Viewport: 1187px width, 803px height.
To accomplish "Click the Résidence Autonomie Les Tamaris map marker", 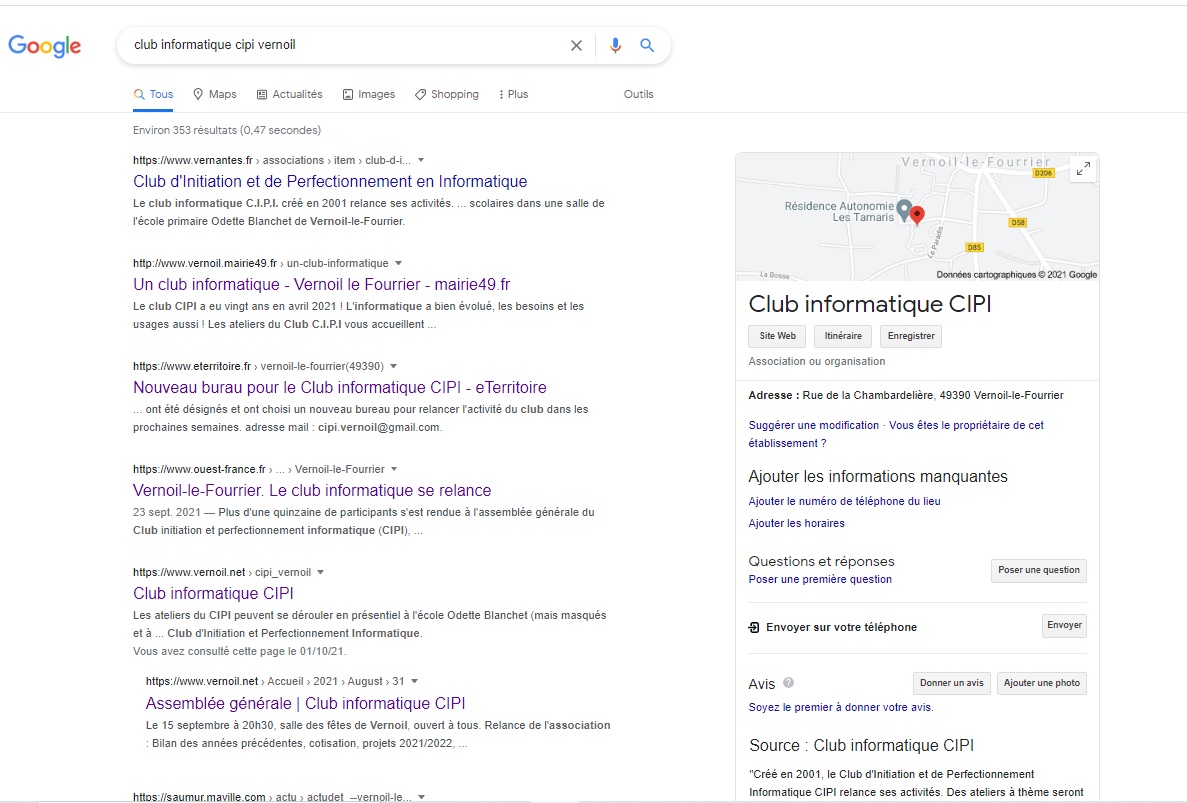I will coord(903,210).
